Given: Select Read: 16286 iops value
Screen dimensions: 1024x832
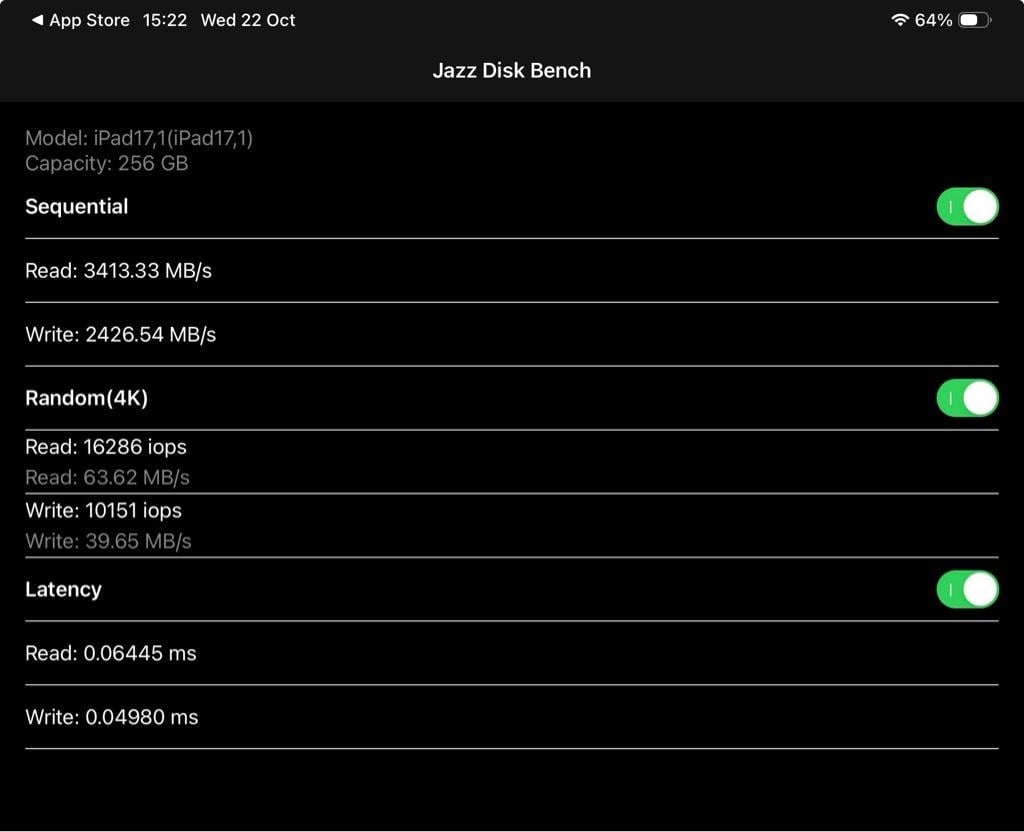Looking at the screenshot, I should click(106, 447).
